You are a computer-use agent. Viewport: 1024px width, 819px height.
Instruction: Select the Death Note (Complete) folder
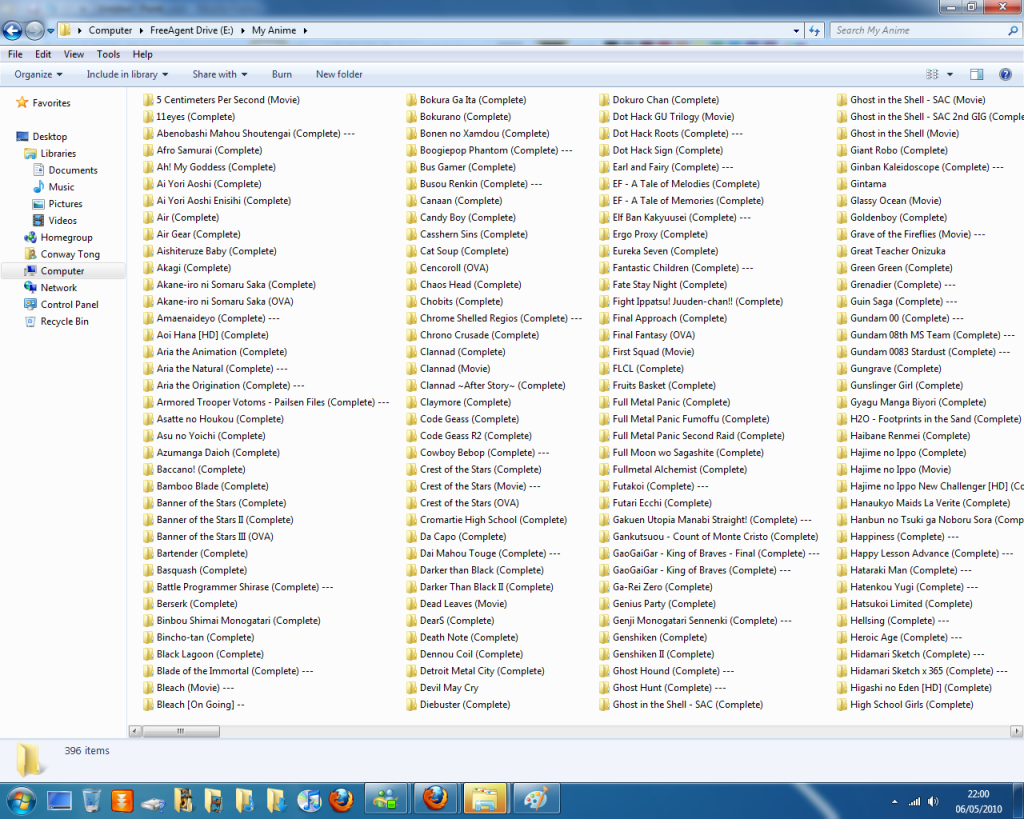coord(462,637)
